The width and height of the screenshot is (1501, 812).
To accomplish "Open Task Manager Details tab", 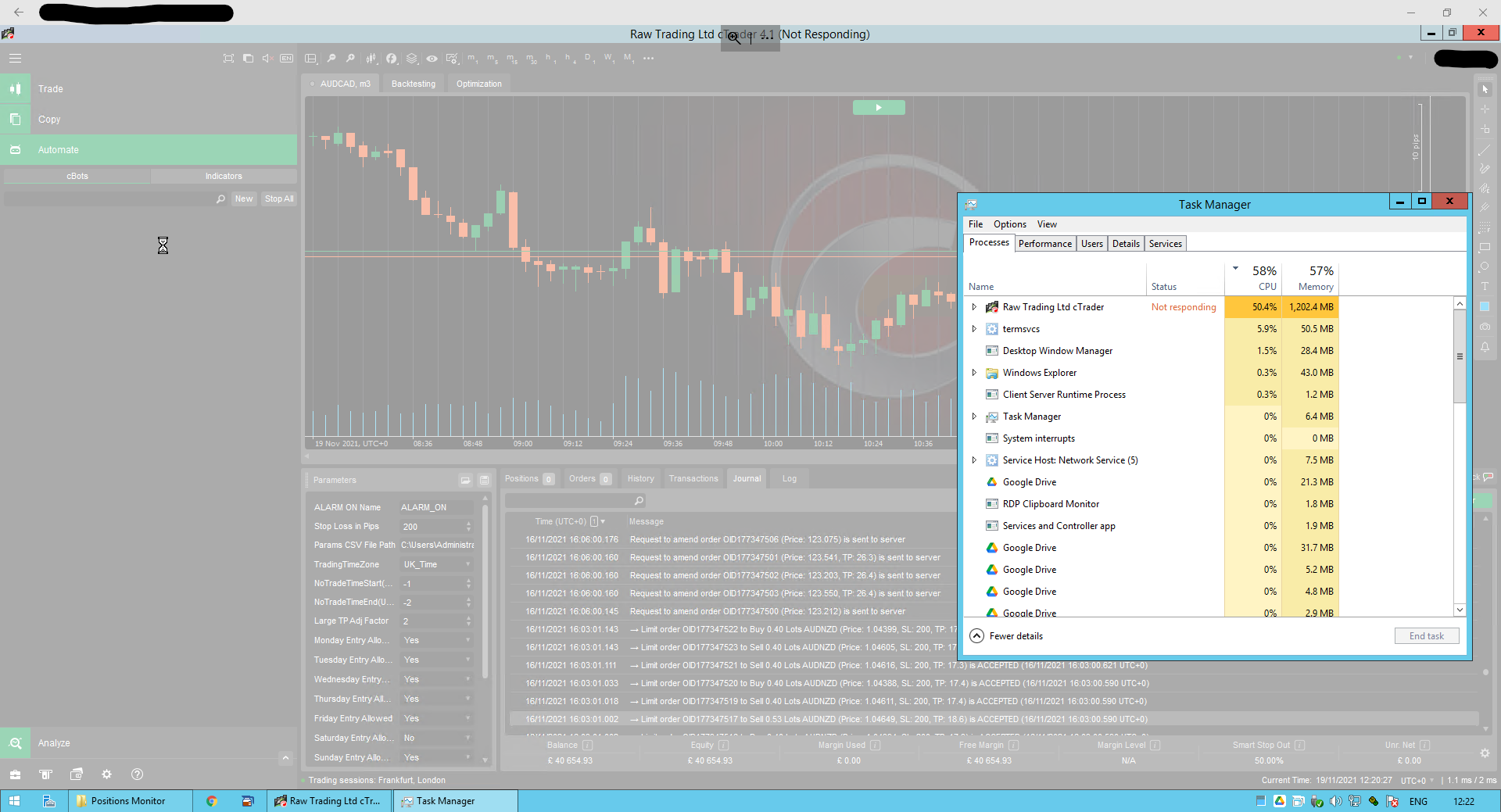I will pyautogui.click(x=1126, y=244).
